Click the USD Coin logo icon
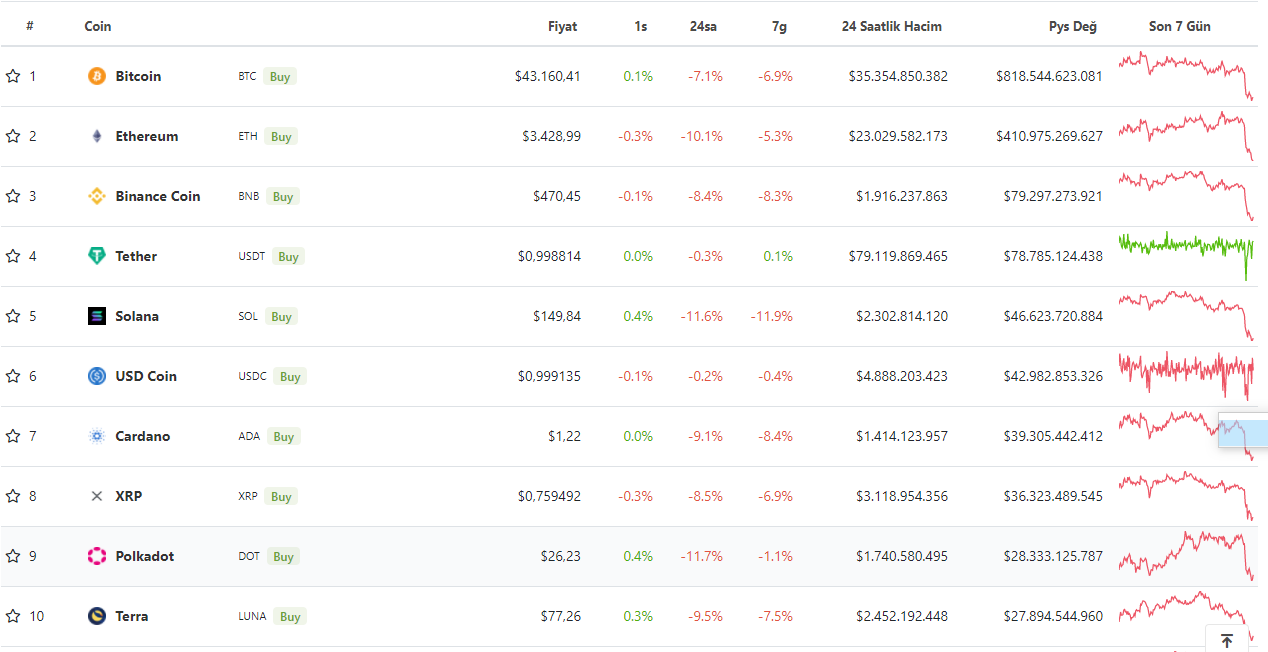Viewport: 1268px width, 652px height. coord(97,376)
